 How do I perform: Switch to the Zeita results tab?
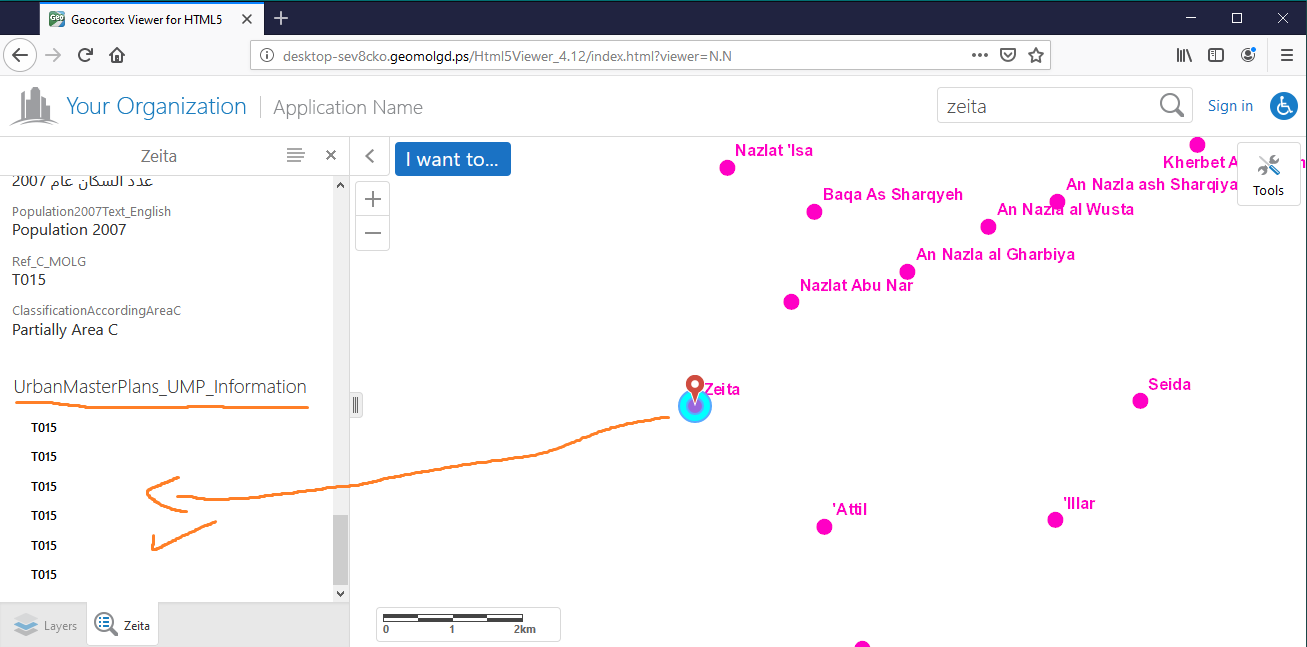click(x=123, y=625)
